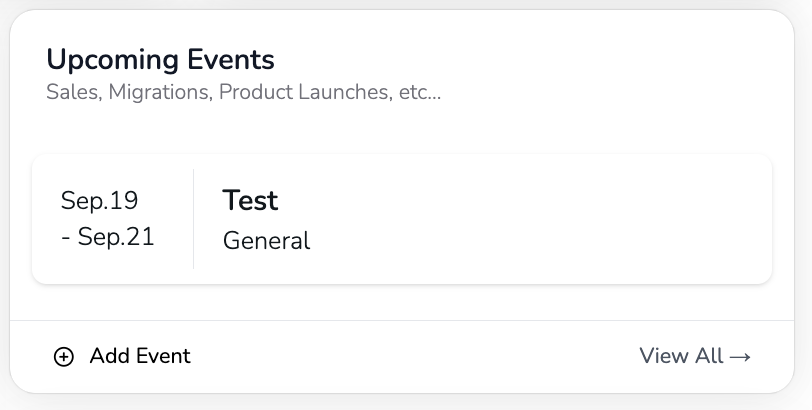Screen dimensions: 812x410
Task: Click the Sep.21 end date
Action: tap(116, 238)
